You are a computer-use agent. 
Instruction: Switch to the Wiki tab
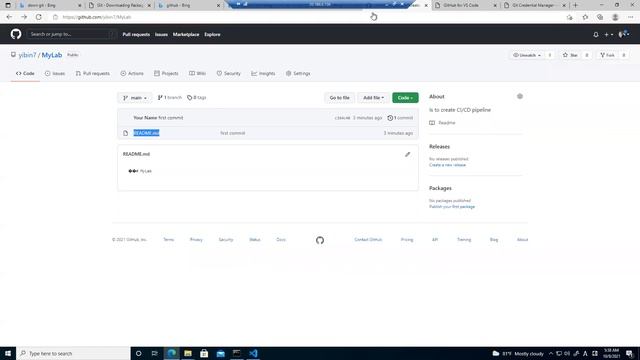click(x=197, y=73)
